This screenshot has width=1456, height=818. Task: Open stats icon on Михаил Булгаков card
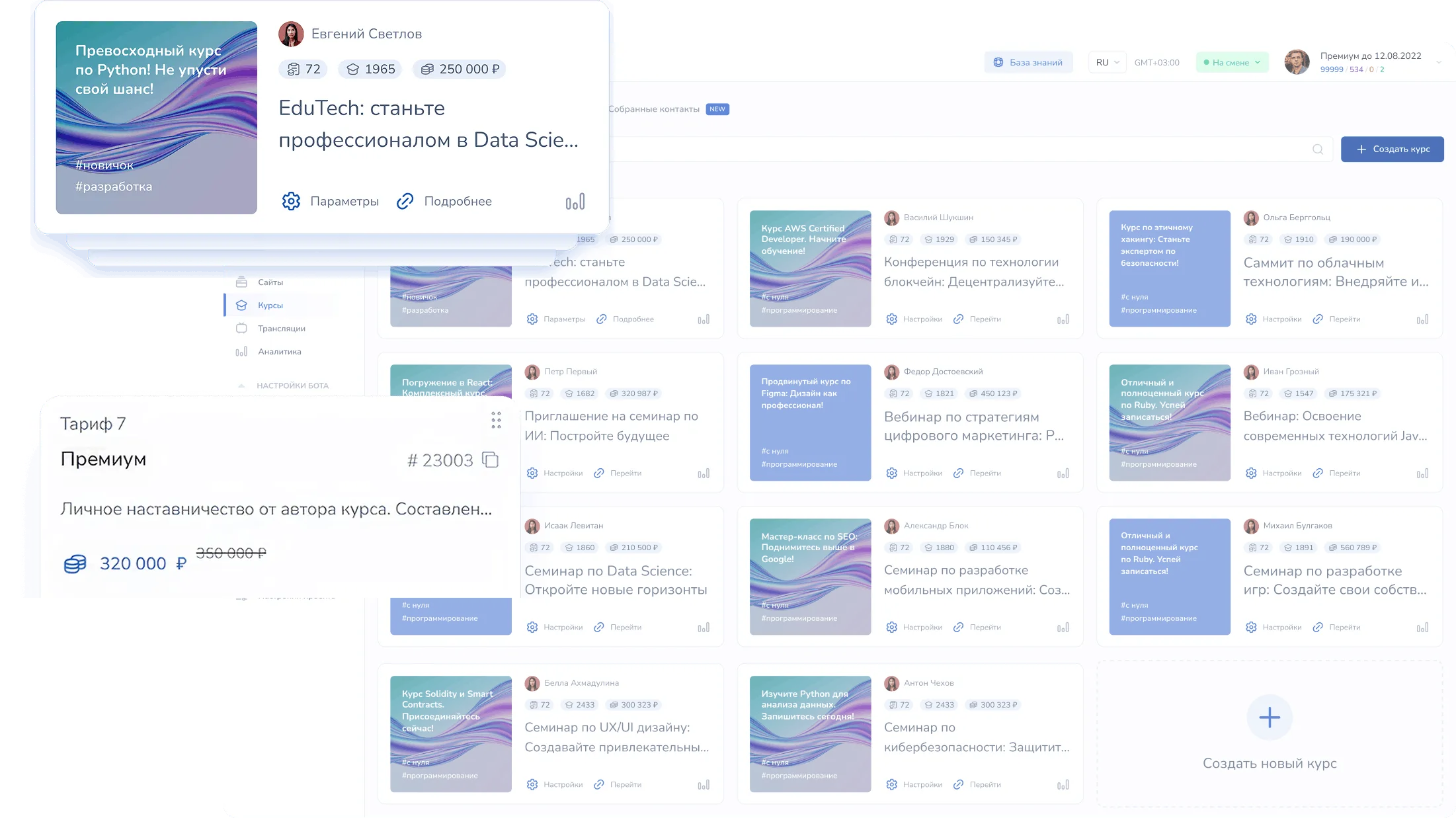pyautogui.click(x=1423, y=628)
